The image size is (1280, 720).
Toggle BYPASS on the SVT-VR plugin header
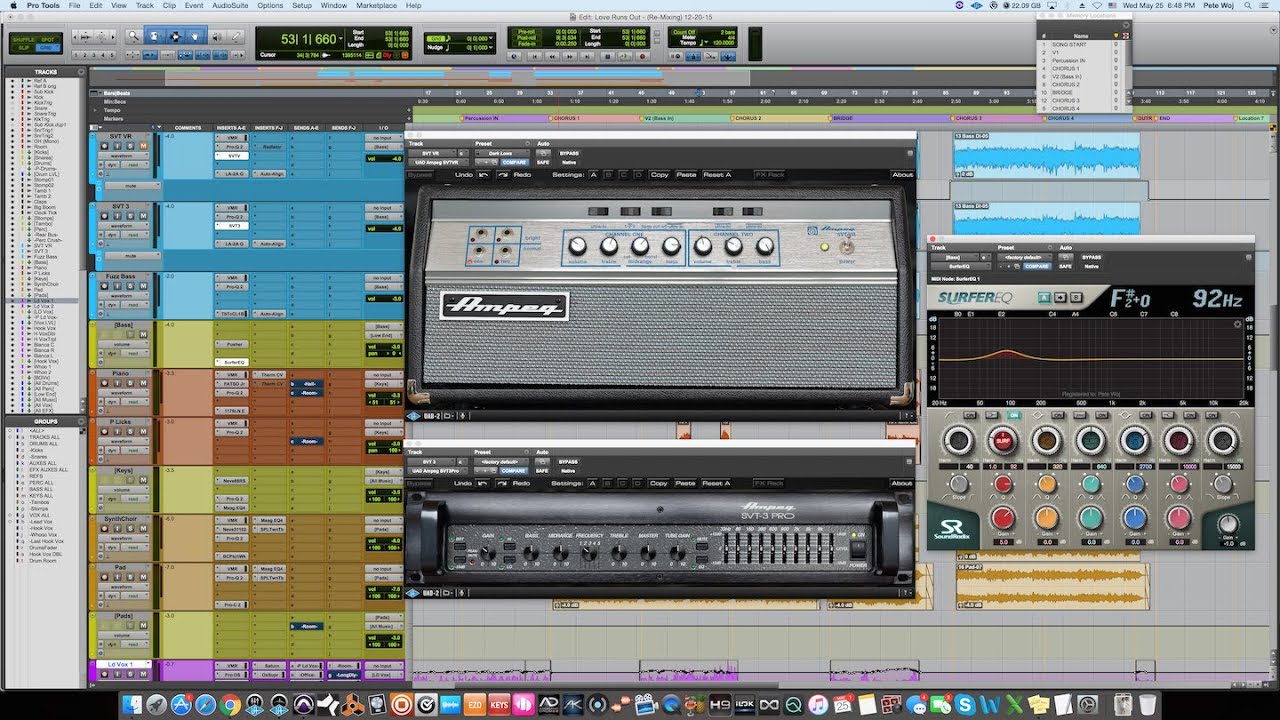[568, 153]
